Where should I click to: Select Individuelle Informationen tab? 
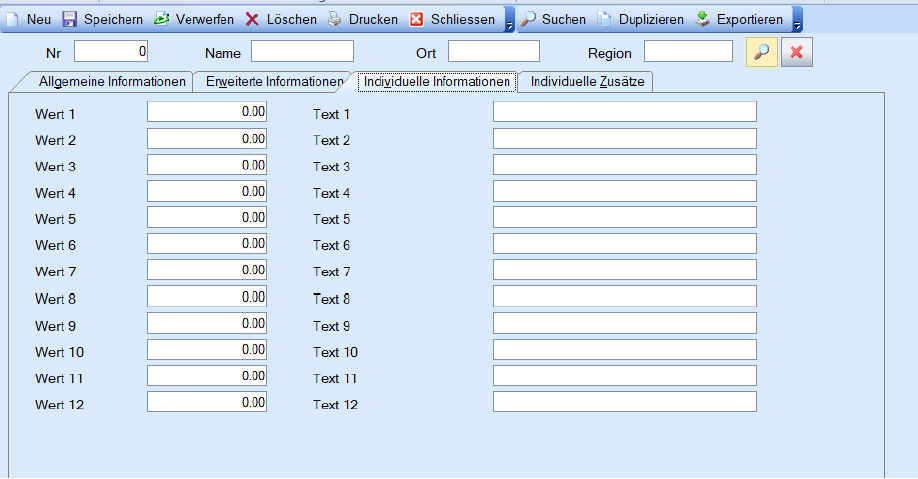click(x=436, y=81)
